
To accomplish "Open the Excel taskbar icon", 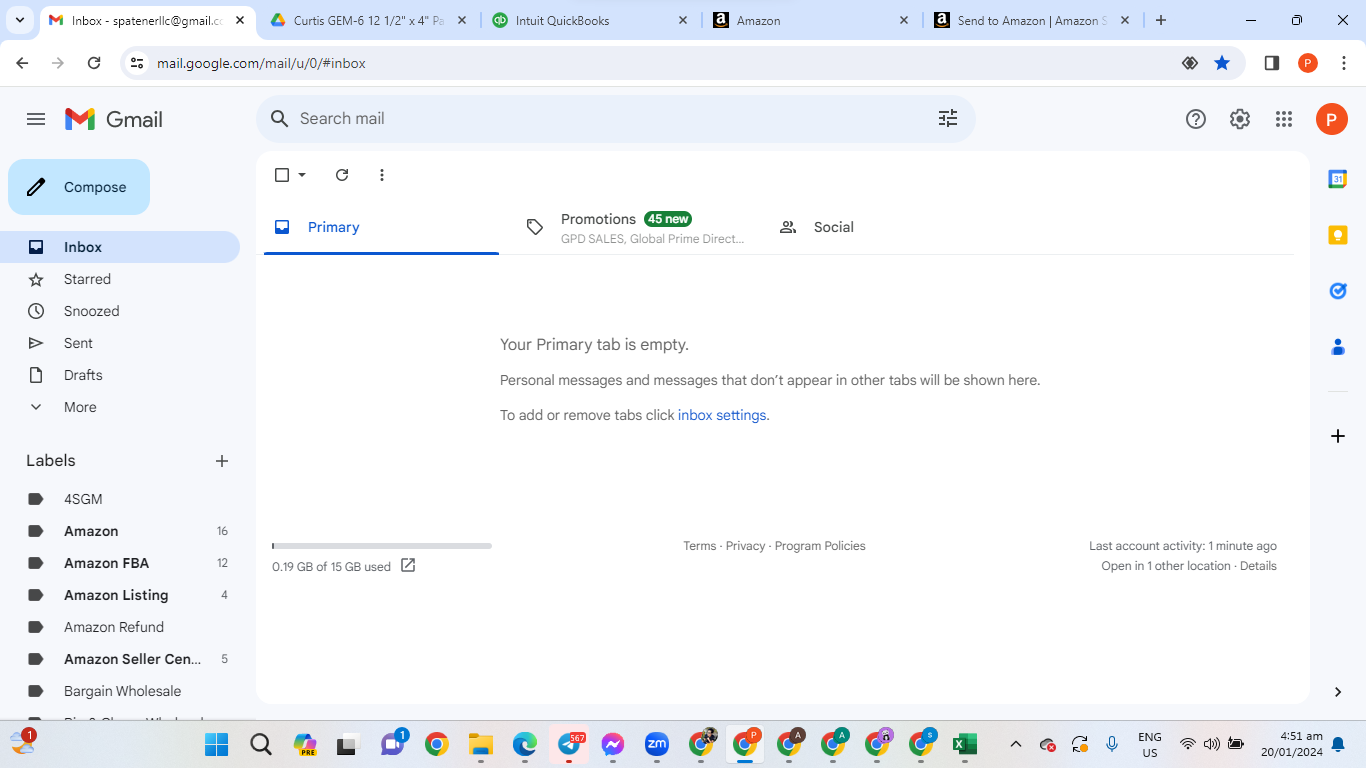I will click(964, 744).
